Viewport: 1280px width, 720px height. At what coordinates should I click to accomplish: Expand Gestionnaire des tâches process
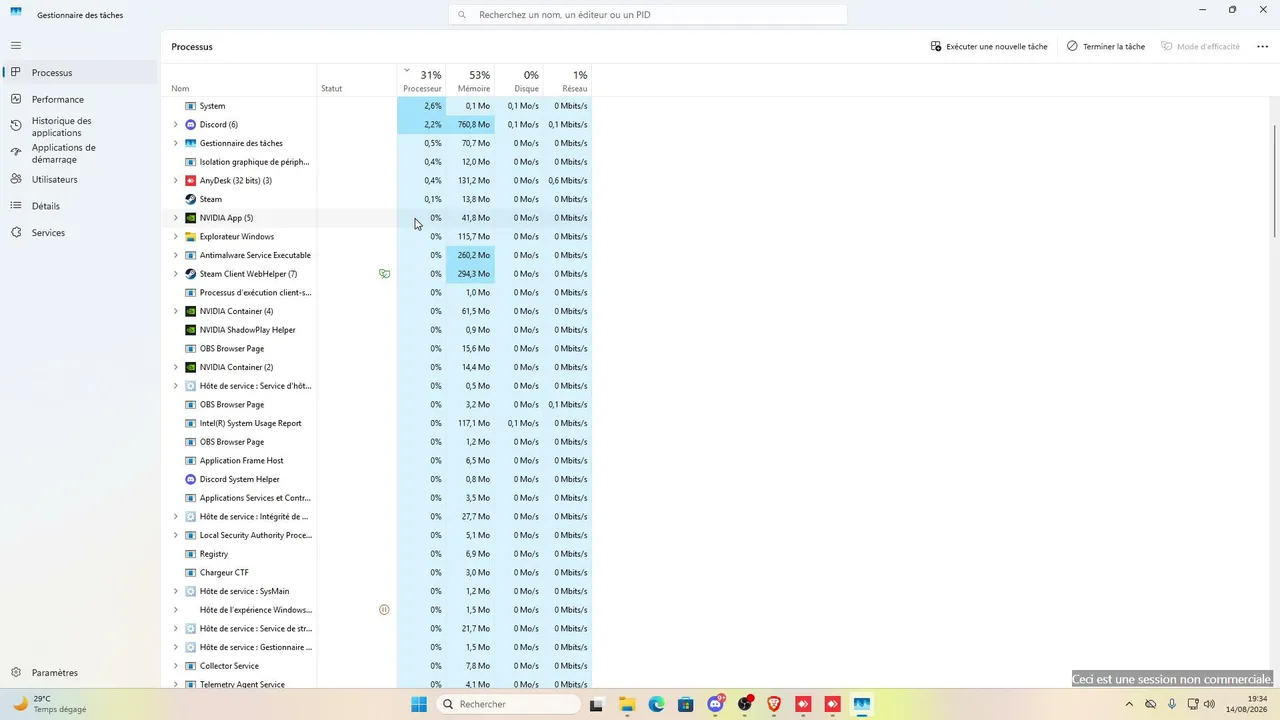point(176,143)
